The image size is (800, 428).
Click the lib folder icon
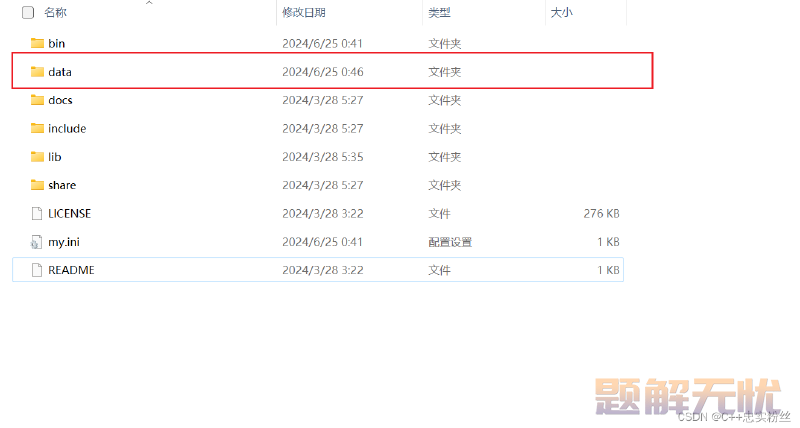click(x=37, y=157)
